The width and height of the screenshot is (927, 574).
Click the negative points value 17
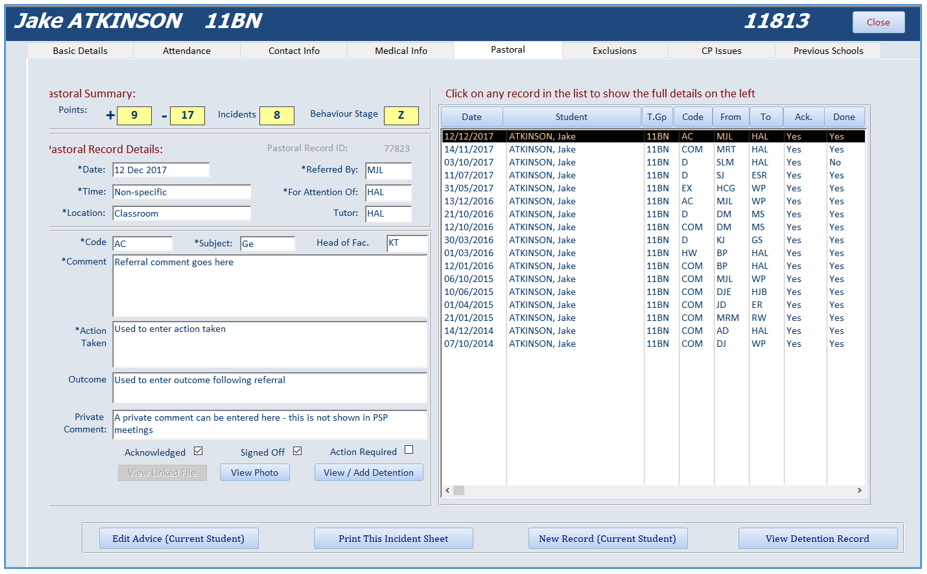pyautogui.click(x=187, y=115)
